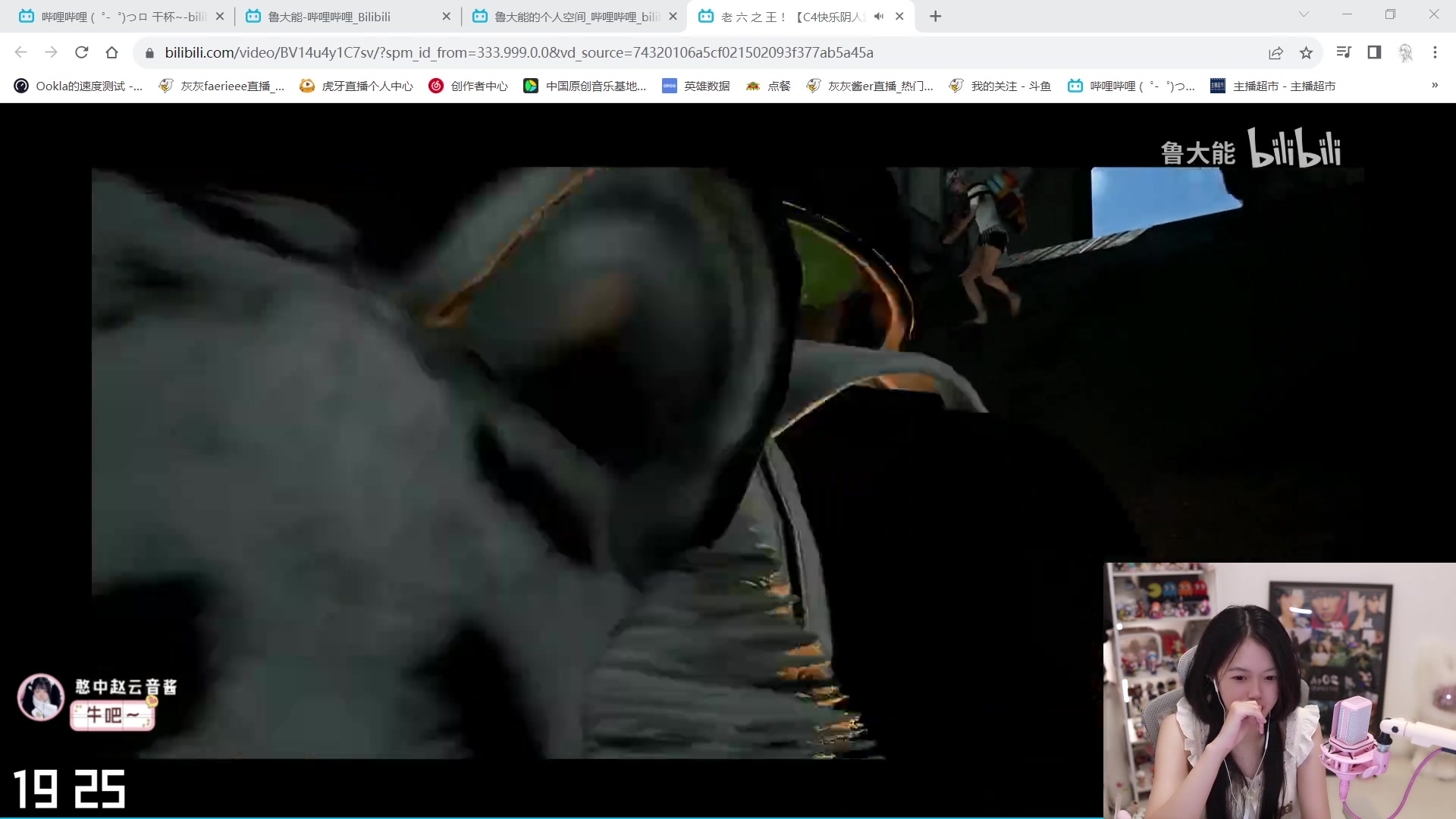Open the user profile avatar
Image resolution: width=1456 pixels, height=819 pixels.
[1405, 52]
